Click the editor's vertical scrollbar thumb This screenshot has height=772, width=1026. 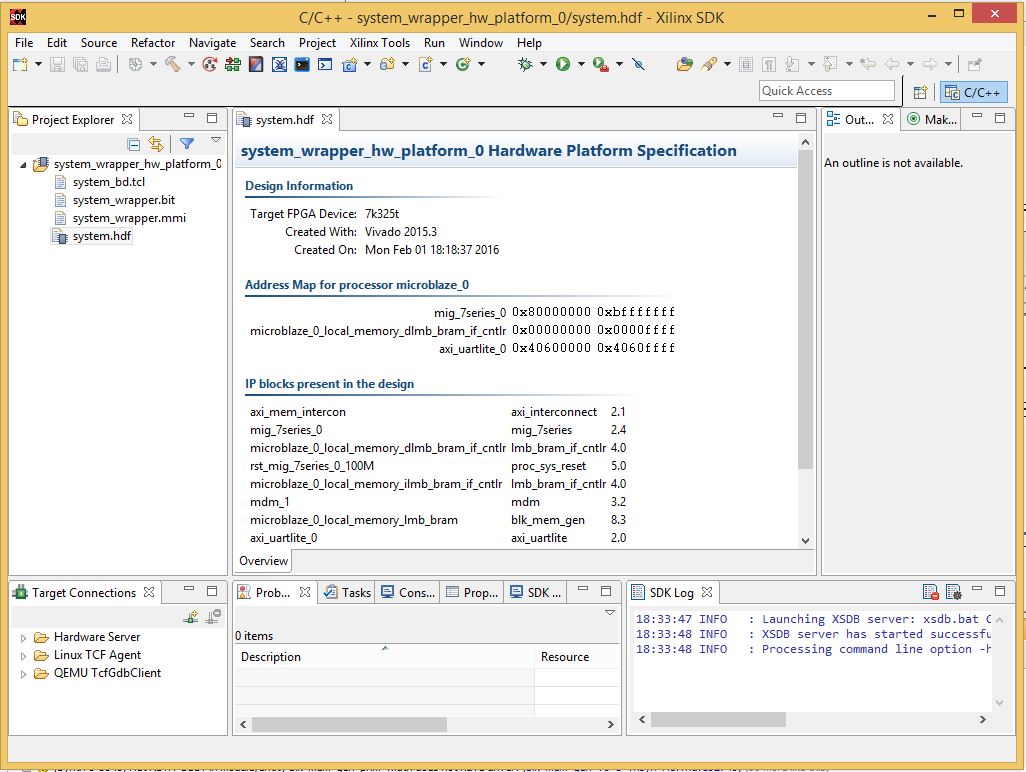click(805, 310)
